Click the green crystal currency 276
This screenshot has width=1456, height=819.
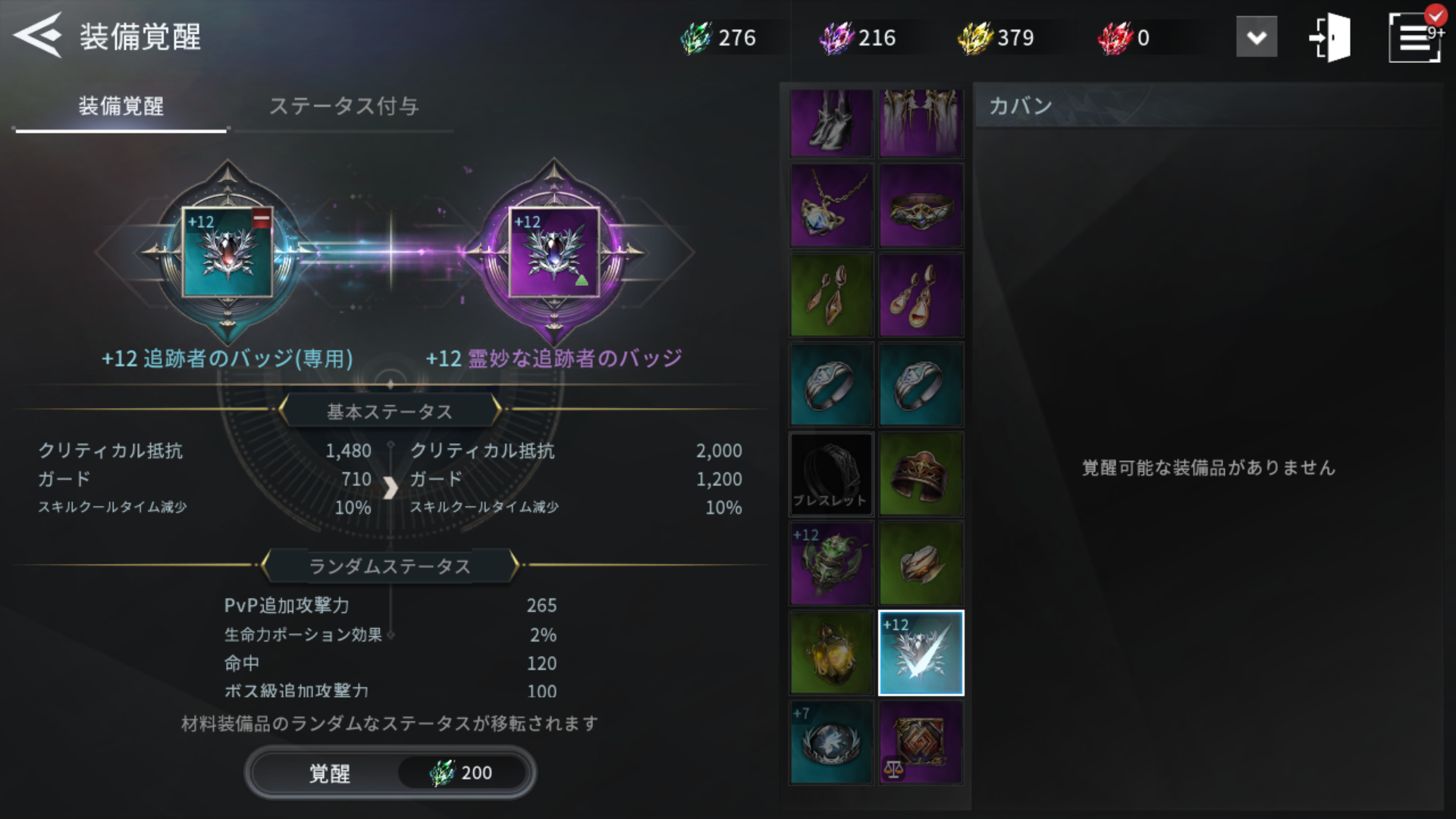click(x=718, y=37)
